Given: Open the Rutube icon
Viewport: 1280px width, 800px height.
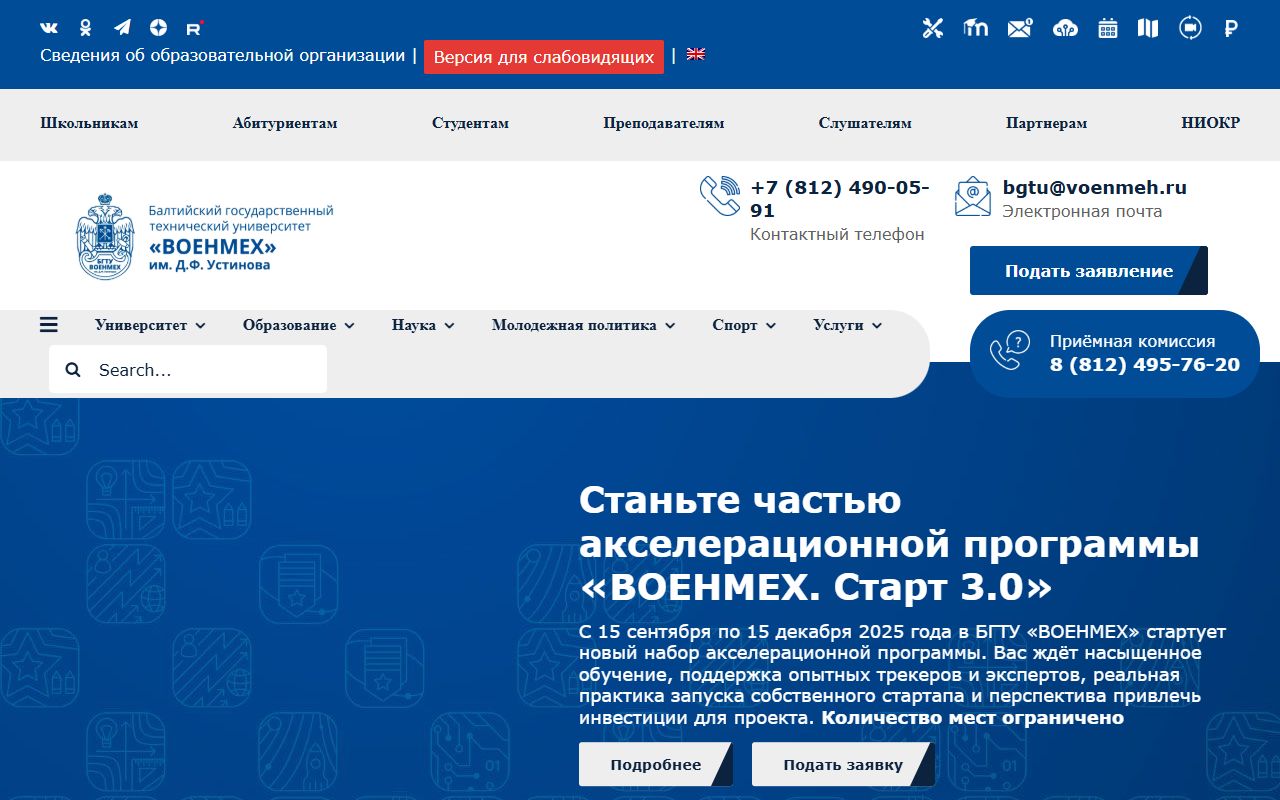Looking at the screenshot, I should (x=194, y=28).
